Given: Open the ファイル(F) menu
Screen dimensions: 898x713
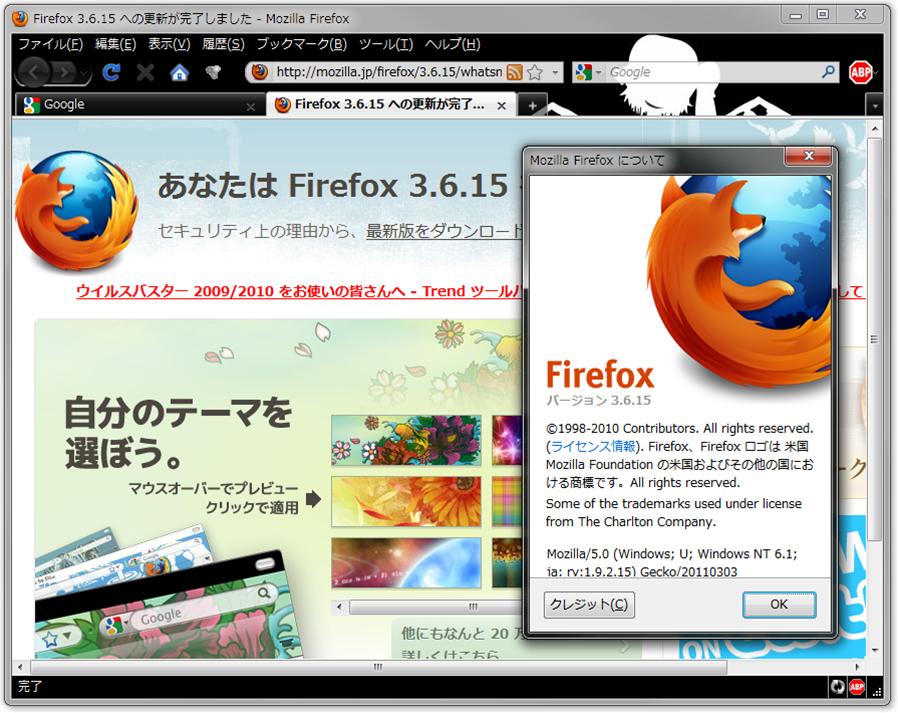Looking at the screenshot, I should pos(50,44).
